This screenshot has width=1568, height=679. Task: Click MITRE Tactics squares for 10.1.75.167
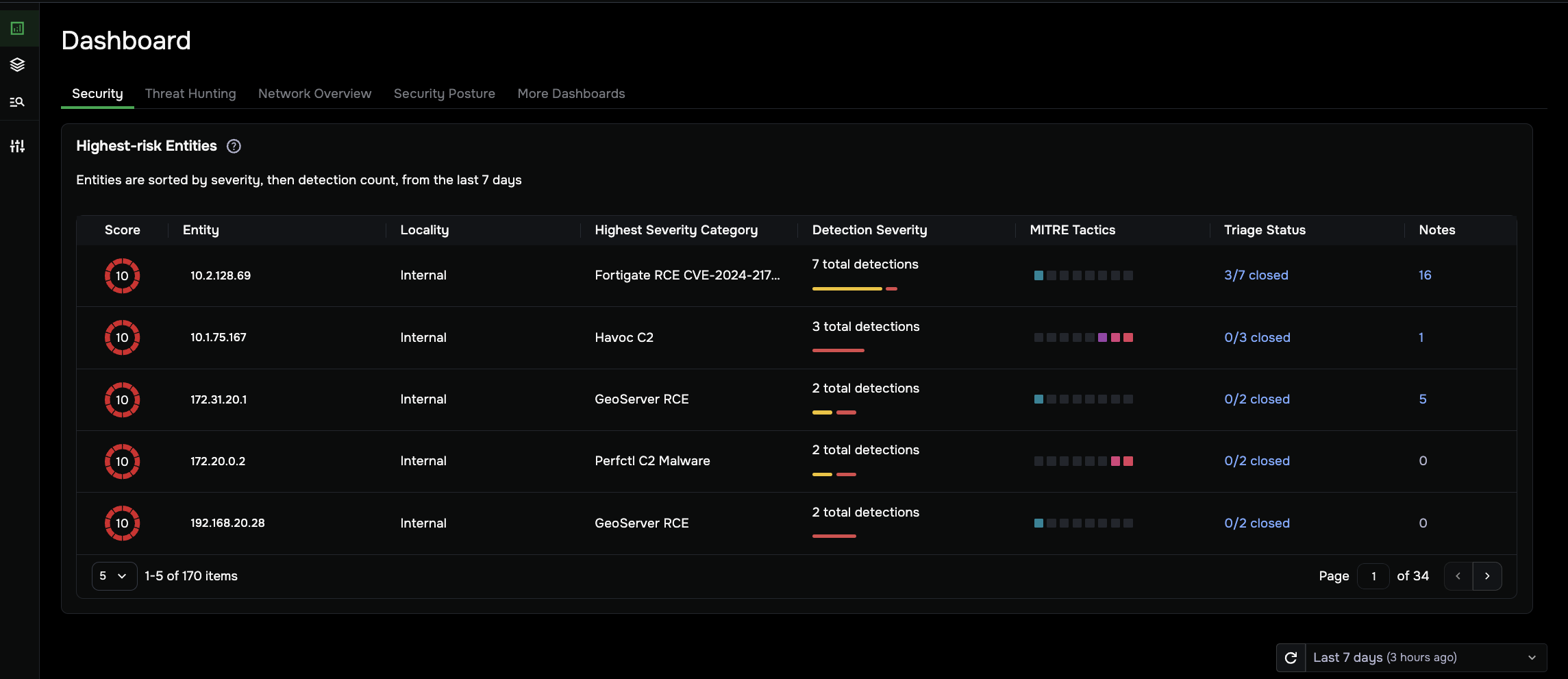tap(1083, 338)
